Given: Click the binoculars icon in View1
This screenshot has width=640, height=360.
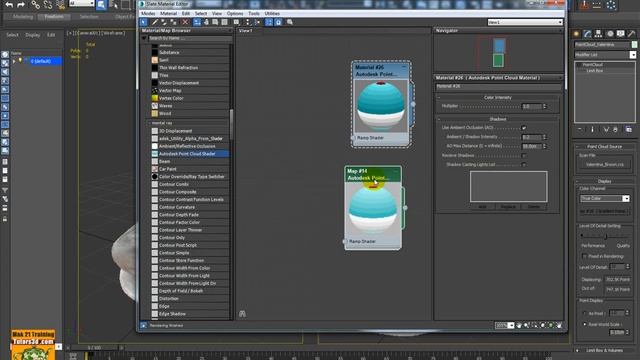Looking at the screenshot, I should (x=242, y=313).
